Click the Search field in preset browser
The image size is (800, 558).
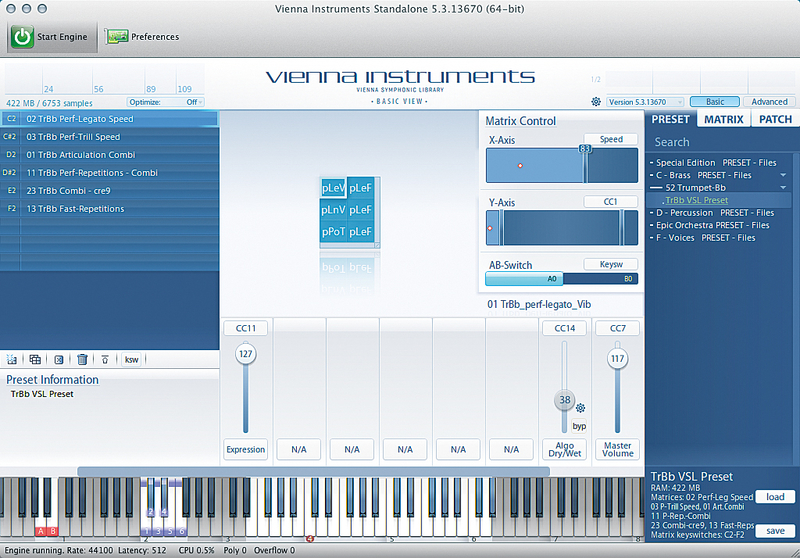[x=719, y=142]
